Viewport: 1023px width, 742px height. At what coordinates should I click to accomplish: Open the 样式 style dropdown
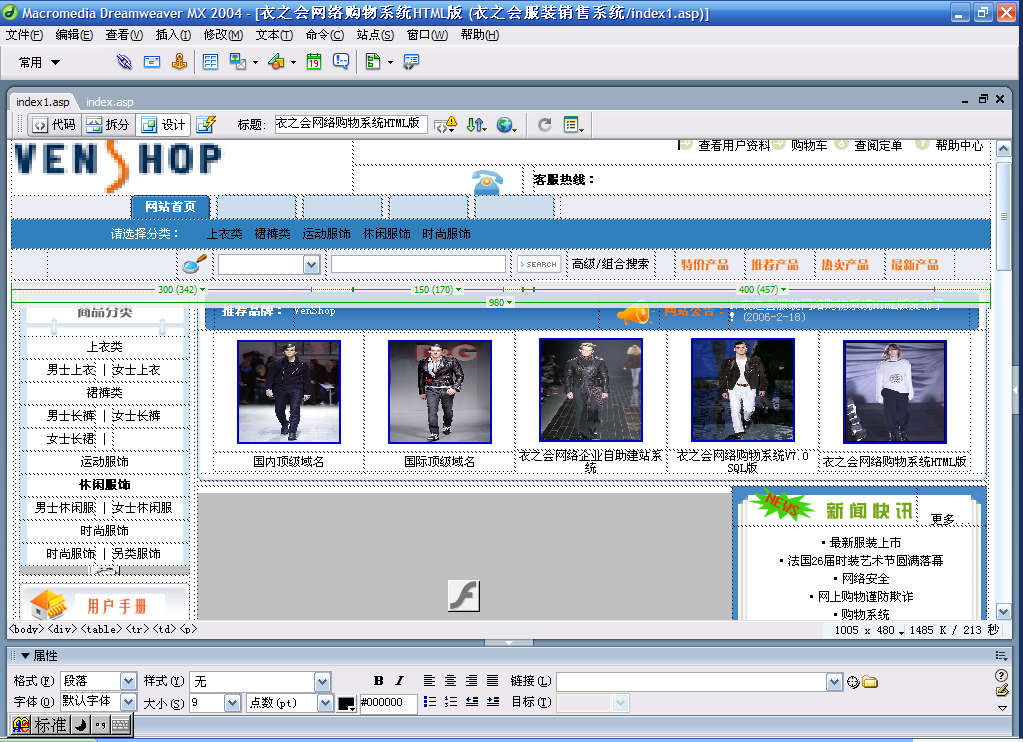point(322,682)
